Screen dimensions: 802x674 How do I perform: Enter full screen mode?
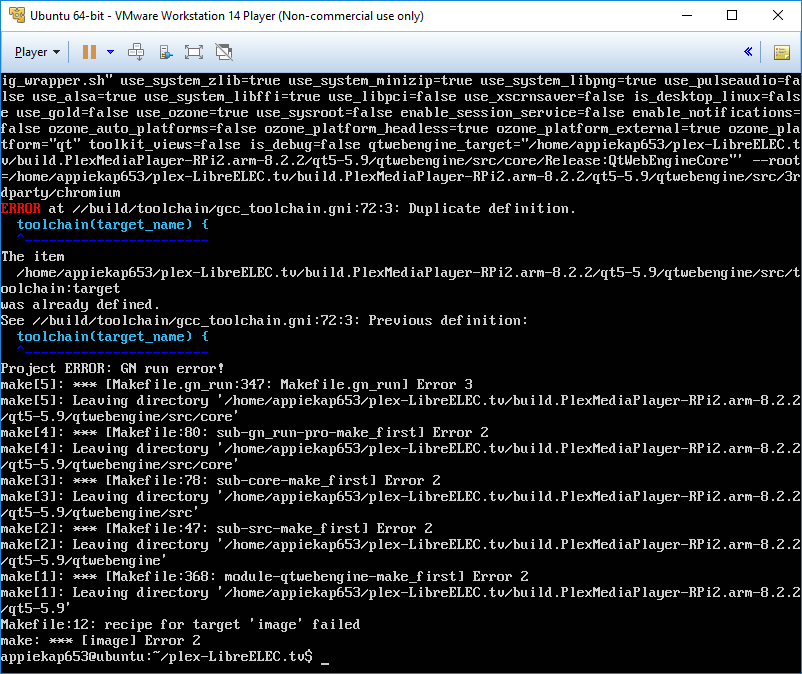click(194, 52)
